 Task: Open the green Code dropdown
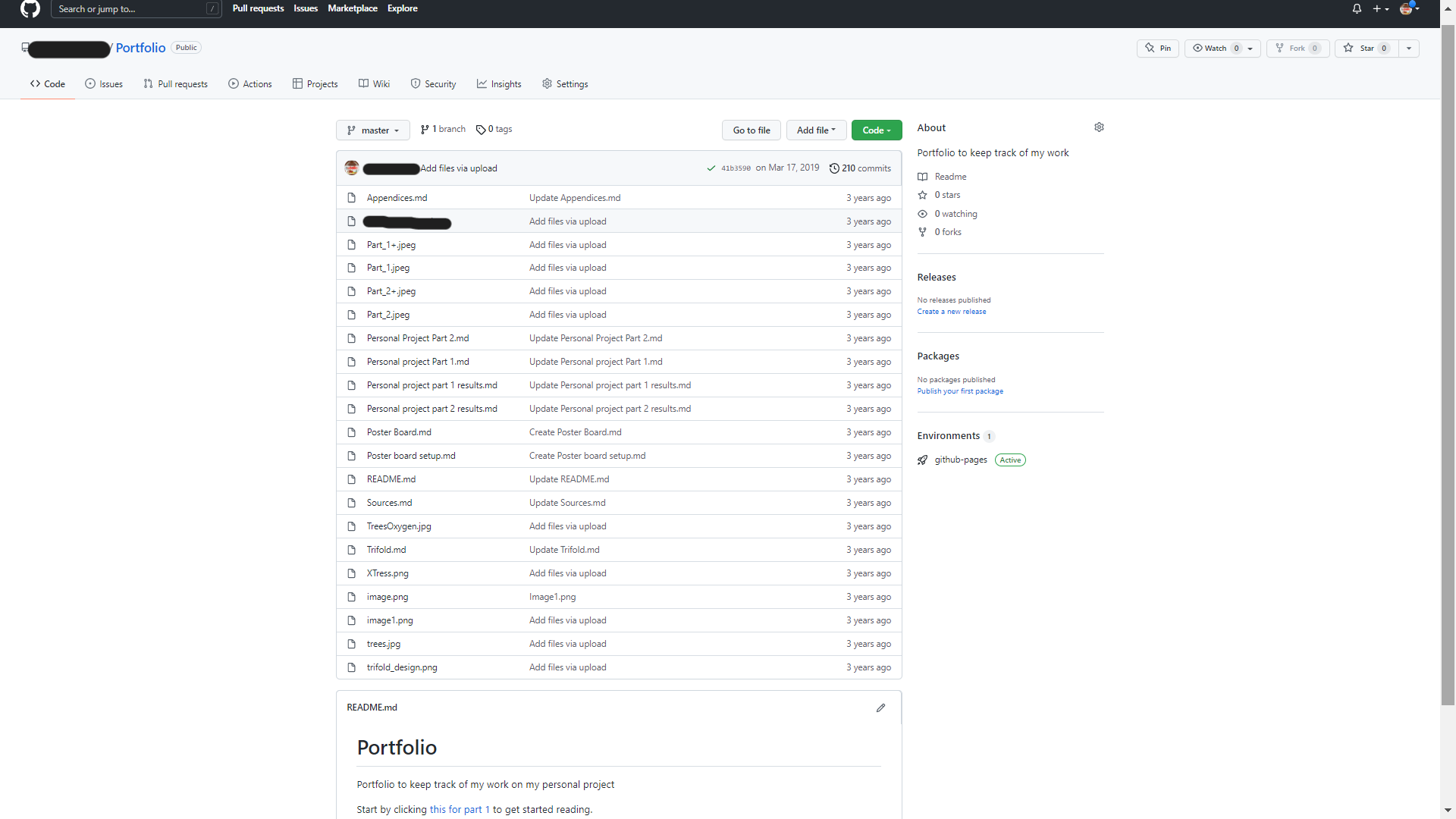(x=876, y=130)
